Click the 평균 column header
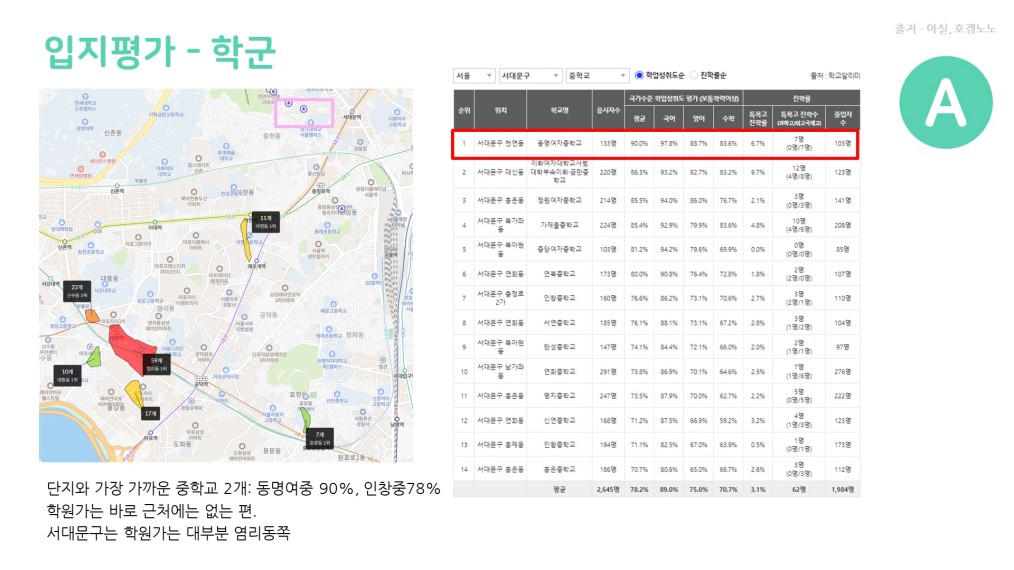Image resolution: width=1014 pixels, height=570 pixels. [639, 118]
